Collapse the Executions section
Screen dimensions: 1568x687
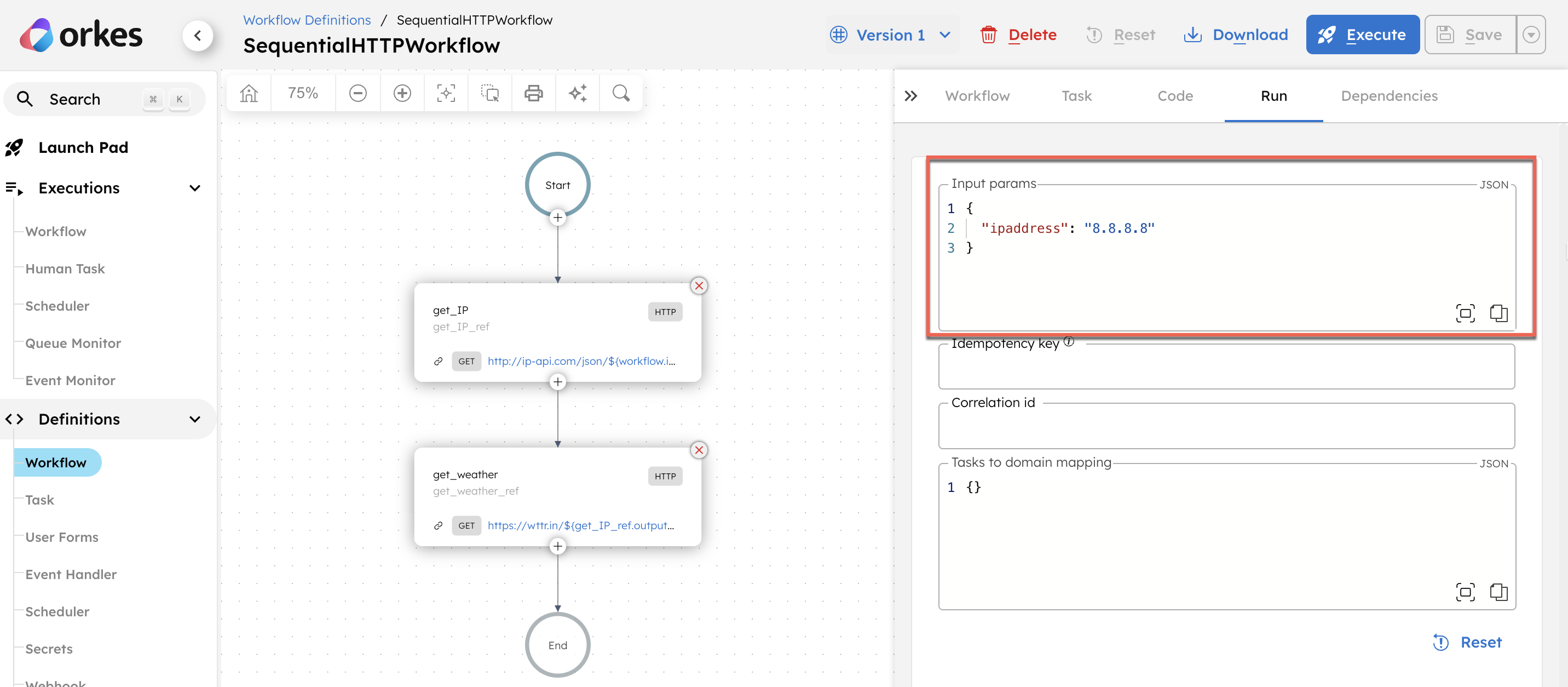(195, 188)
